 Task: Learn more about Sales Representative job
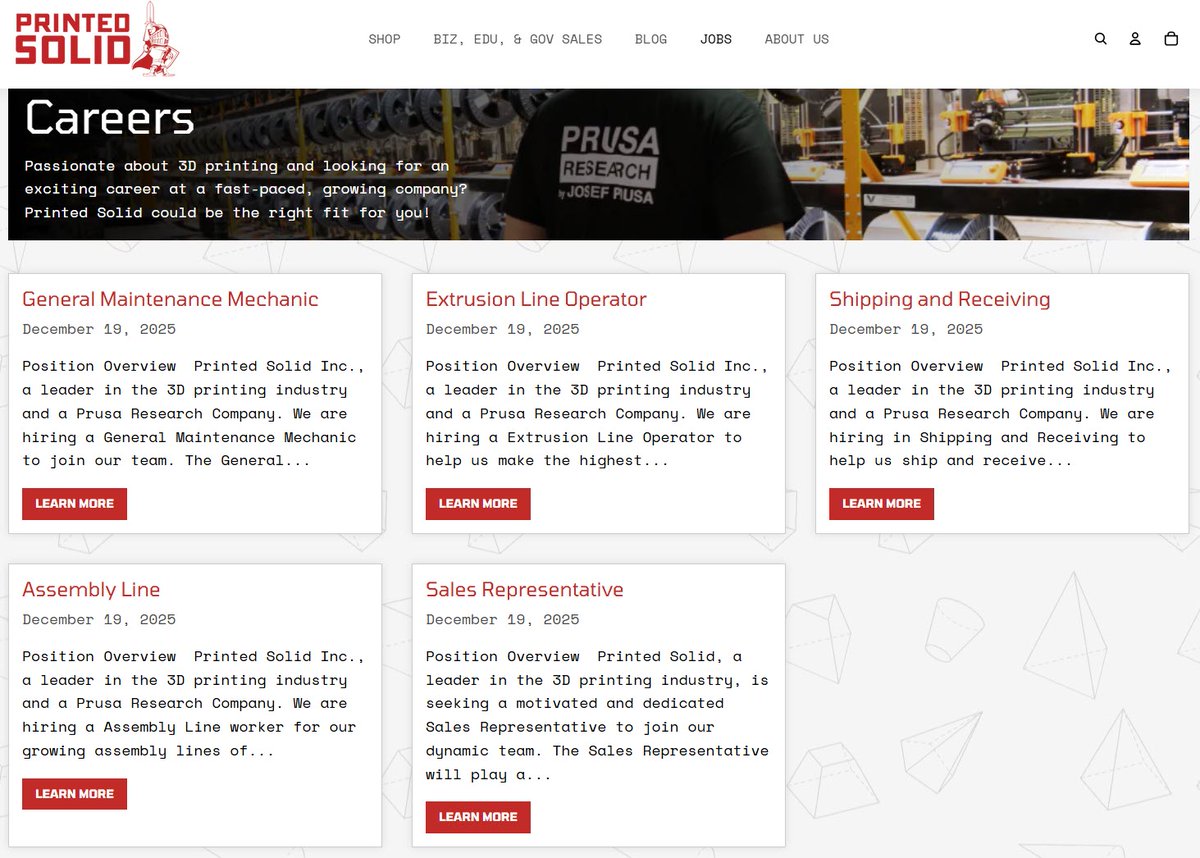[478, 817]
